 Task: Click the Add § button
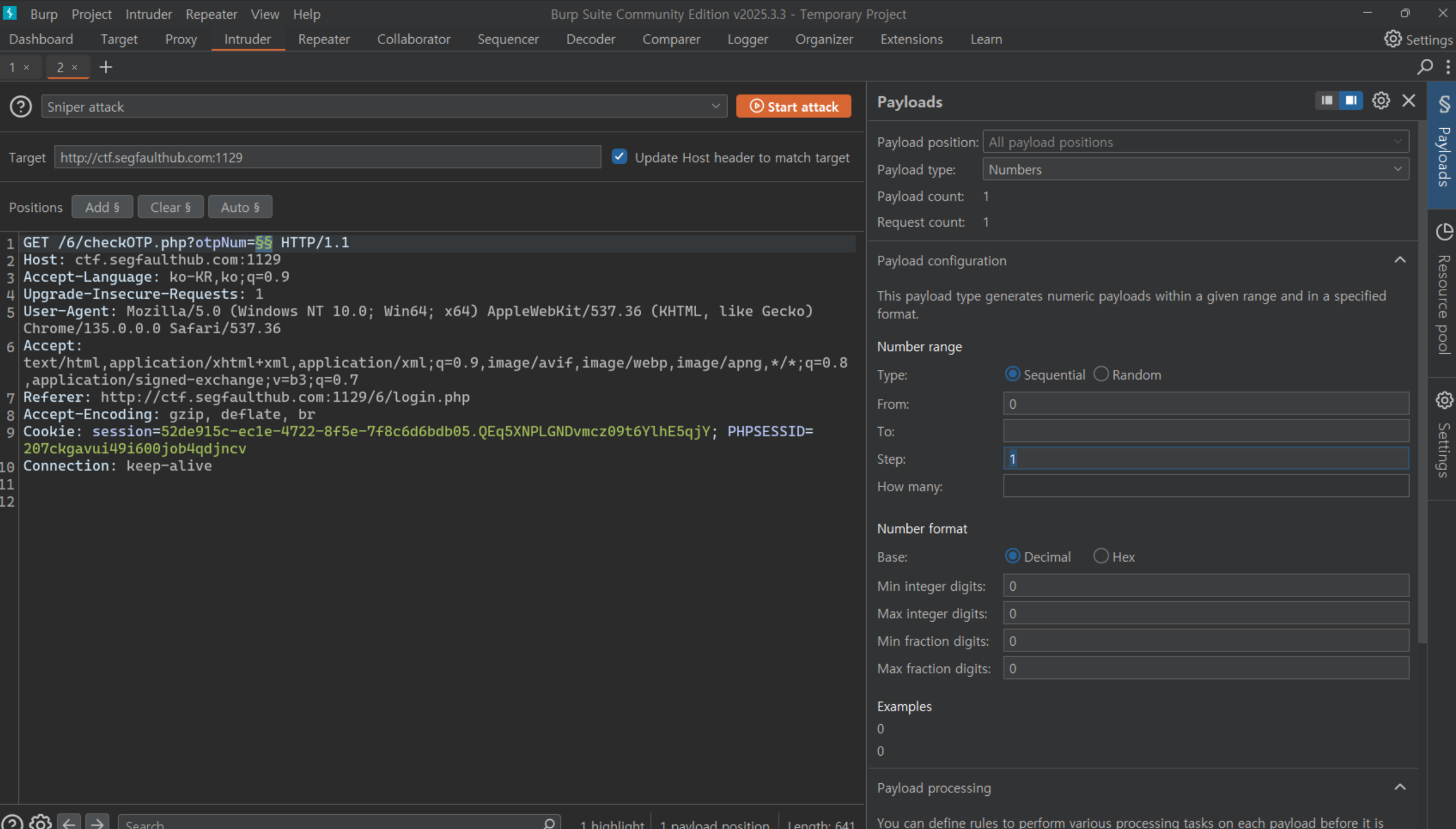tap(102, 207)
